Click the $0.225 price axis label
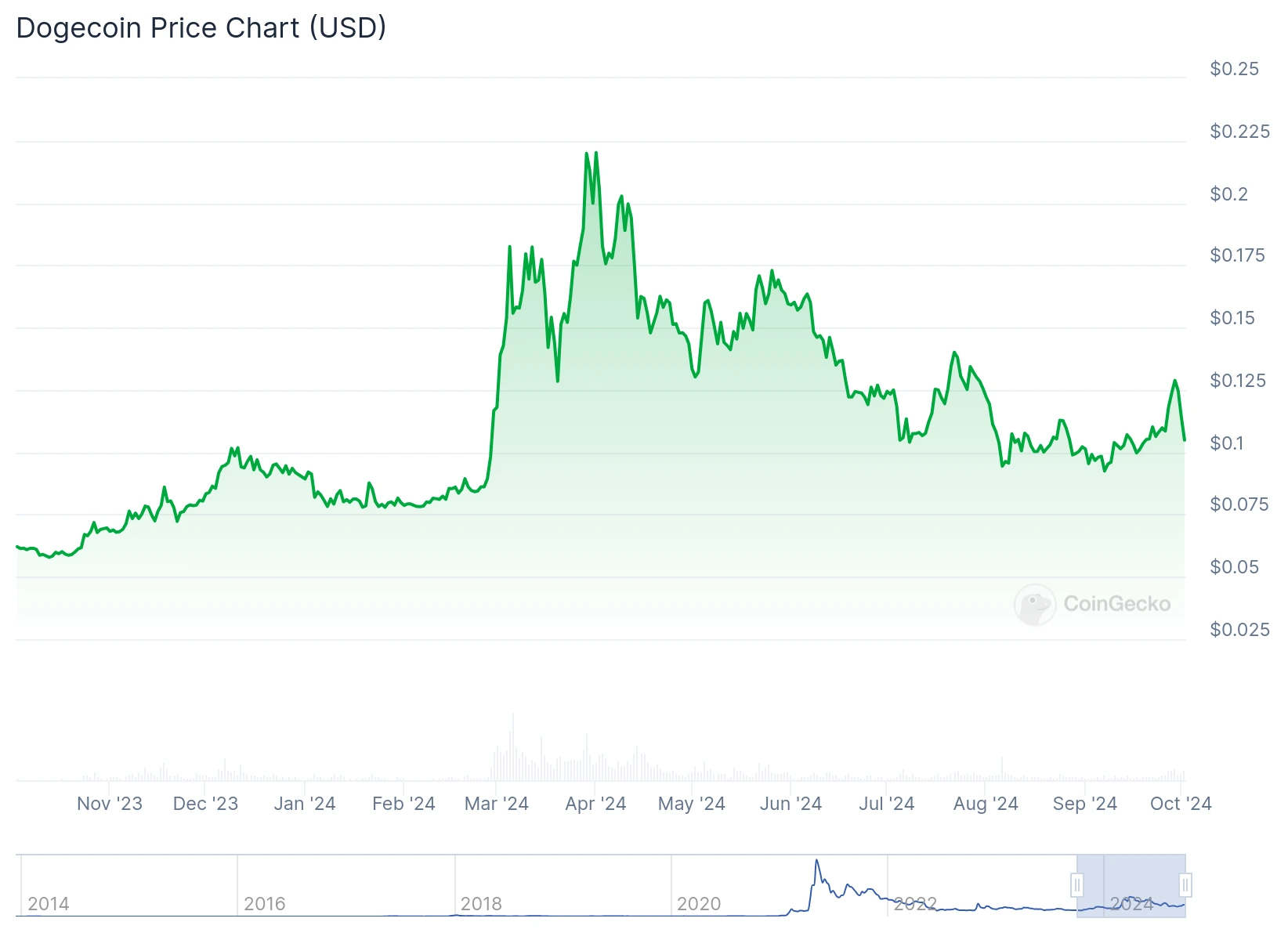This screenshot has width=1288, height=940. pyautogui.click(x=1239, y=132)
